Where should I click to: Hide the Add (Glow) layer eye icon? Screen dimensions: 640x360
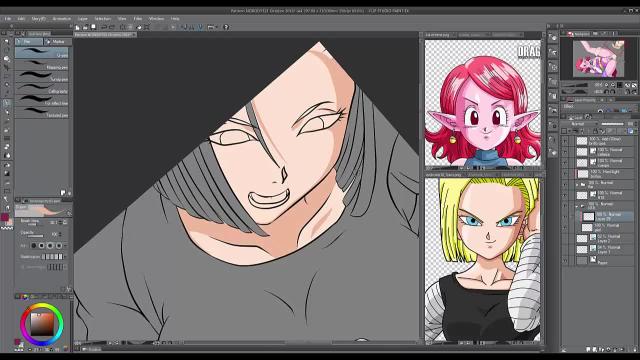[x=565, y=141]
